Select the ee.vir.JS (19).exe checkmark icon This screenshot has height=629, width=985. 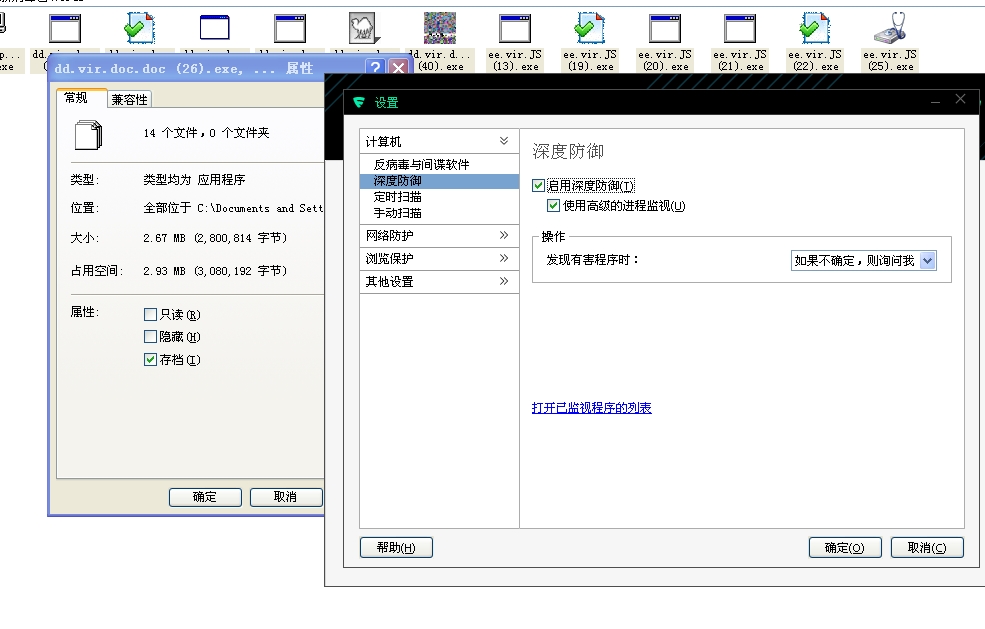(x=590, y=29)
